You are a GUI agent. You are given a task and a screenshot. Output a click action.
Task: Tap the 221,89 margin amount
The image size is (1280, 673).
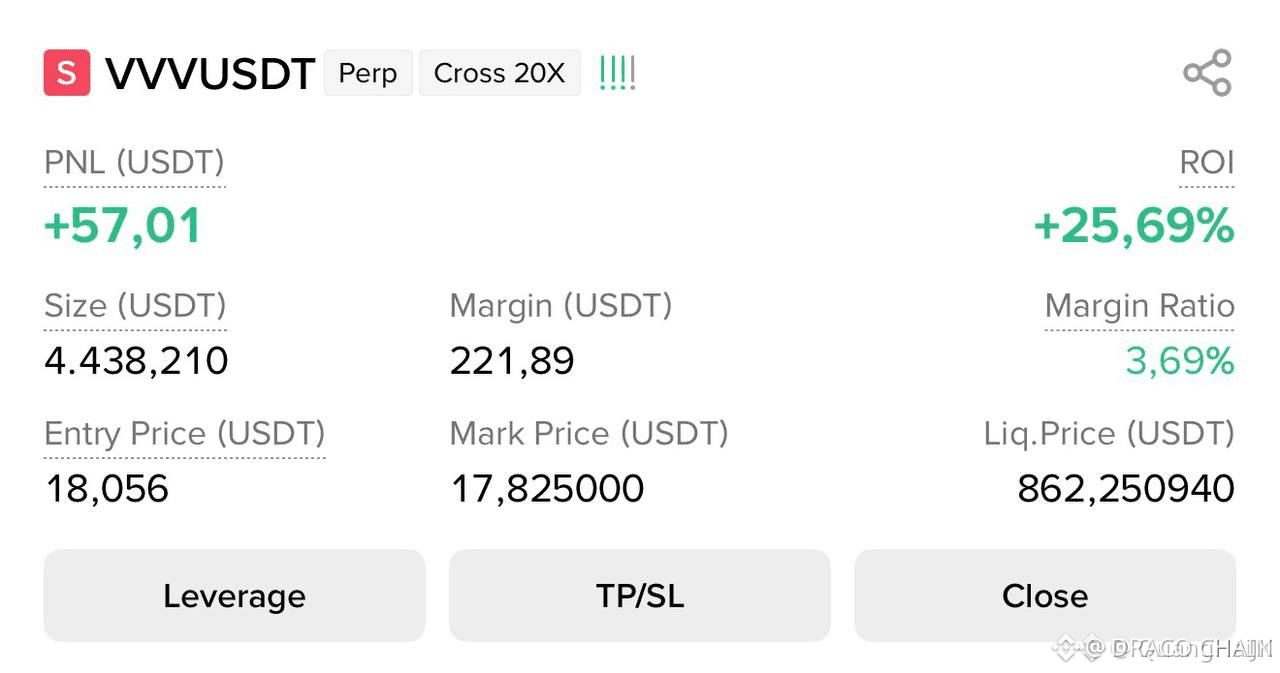[512, 361]
